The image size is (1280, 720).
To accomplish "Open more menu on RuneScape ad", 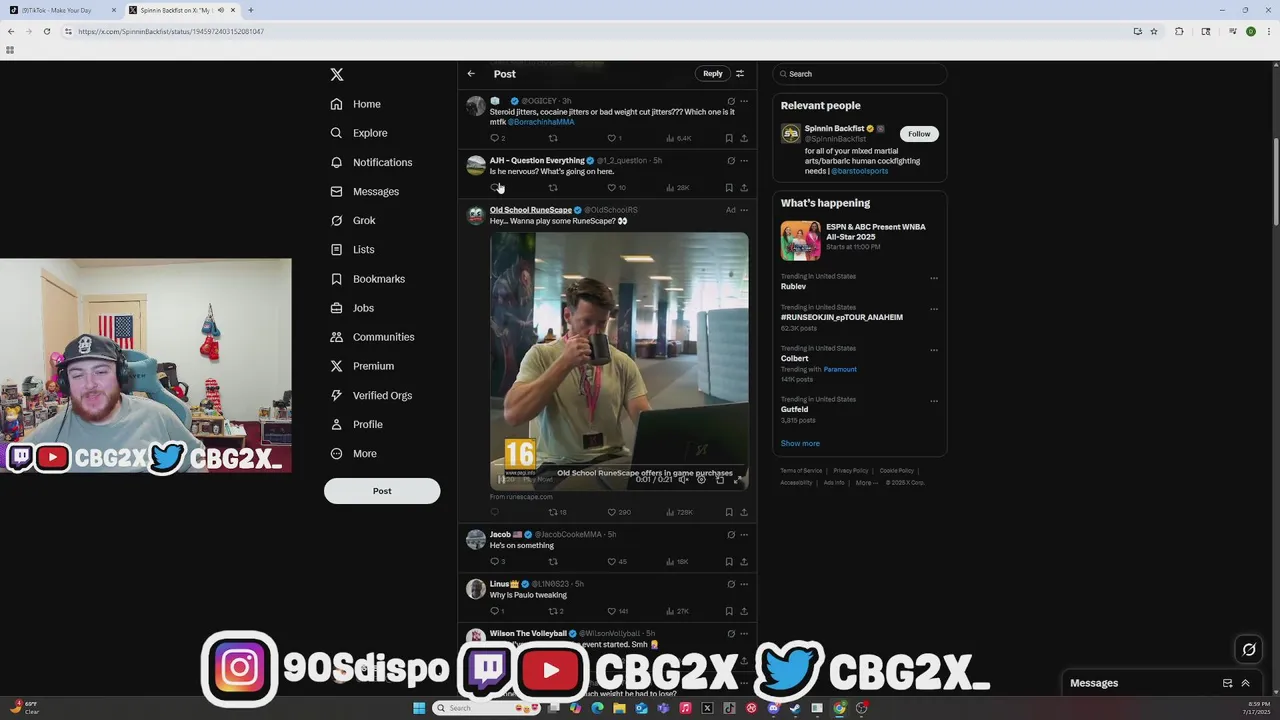I will (x=744, y=210).
